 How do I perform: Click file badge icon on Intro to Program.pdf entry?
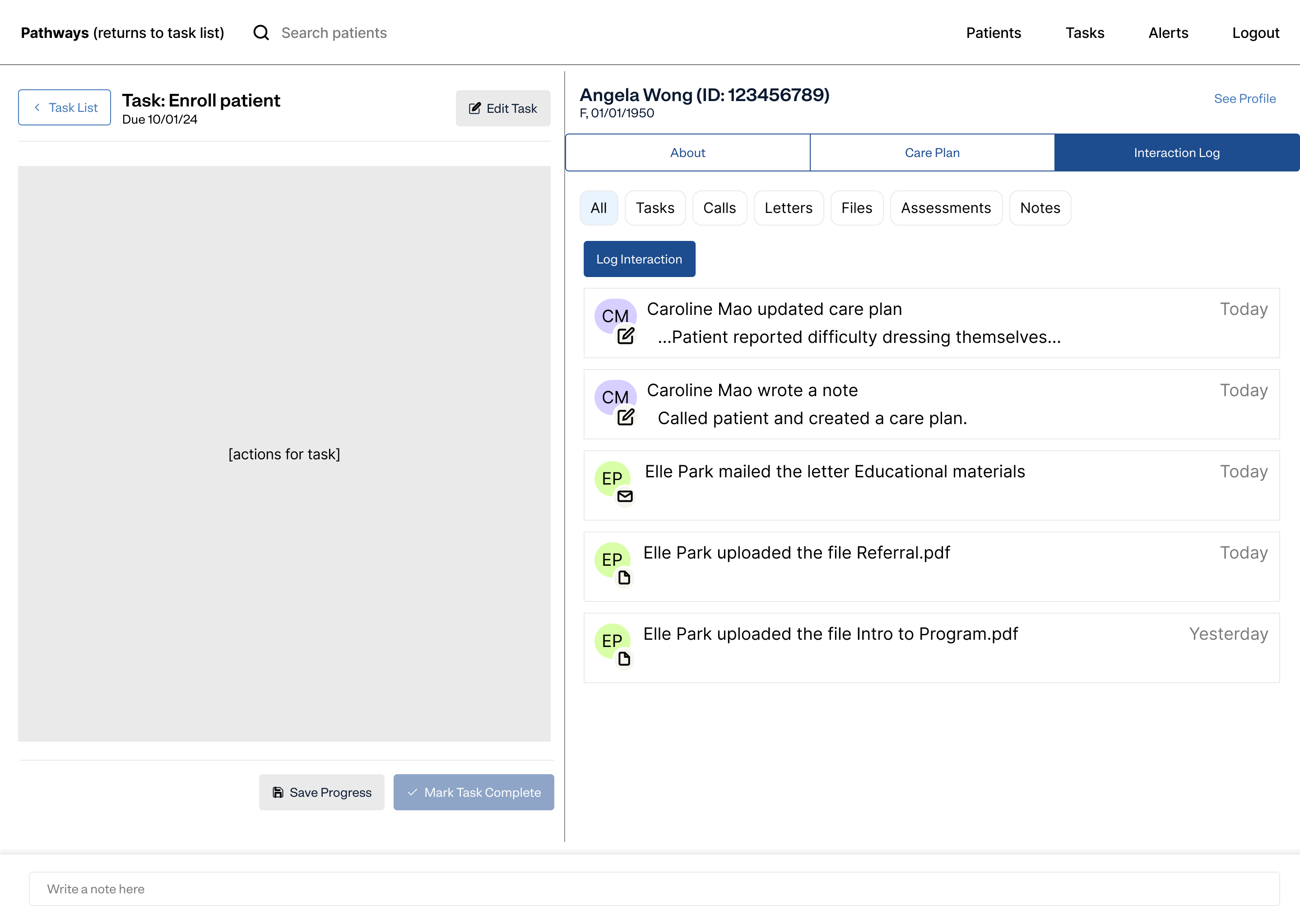[x=624, y=659]
